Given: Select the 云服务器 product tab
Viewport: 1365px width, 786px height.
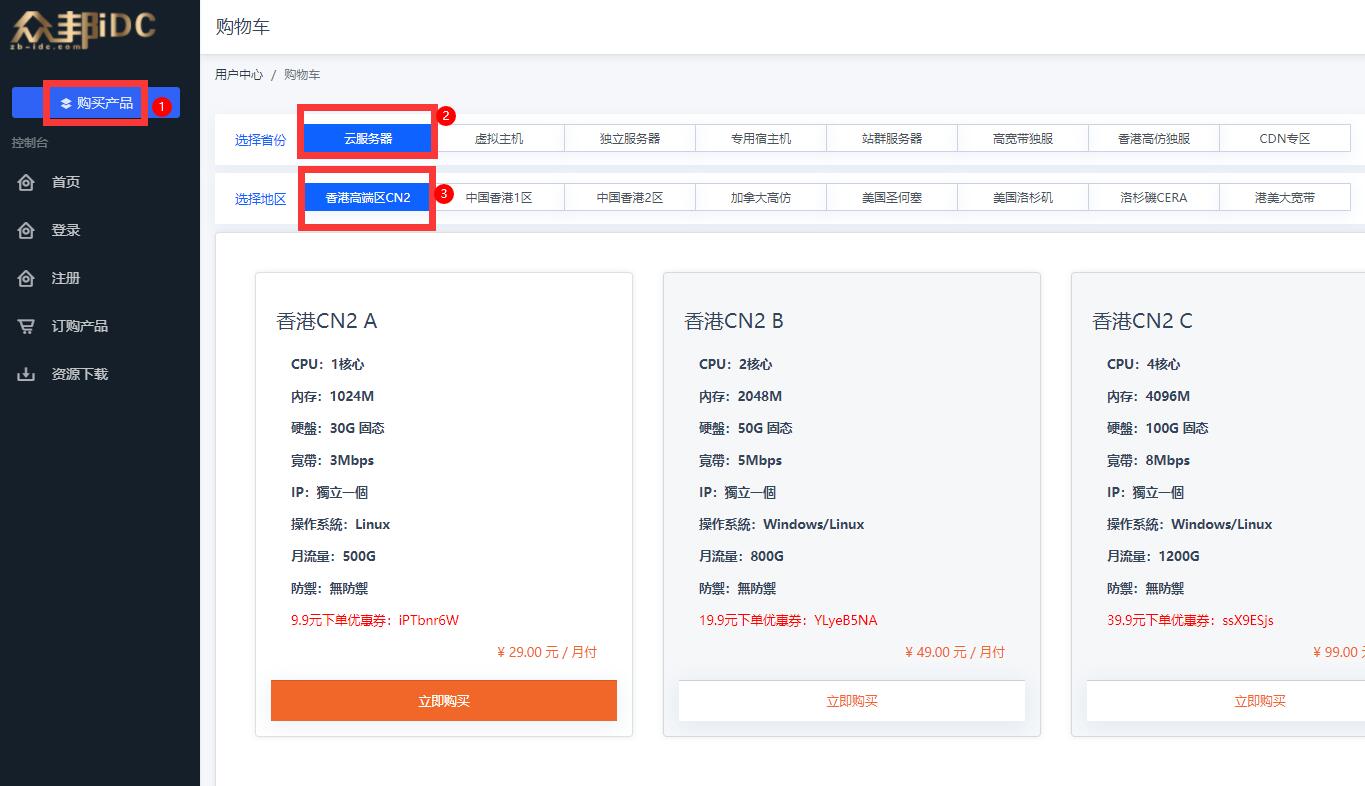Looking at the screenshot, I should pos(368,139).
